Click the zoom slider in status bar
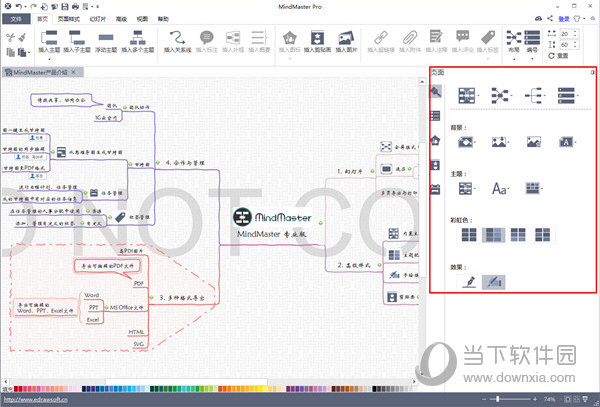The image size is (600, 407). point(497,399)
